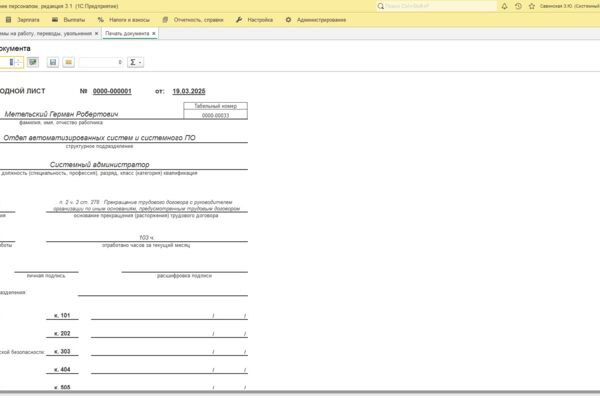This screenshot has height=400, width=600.
Task: Click document number 0000-000001
Action: 112,91
